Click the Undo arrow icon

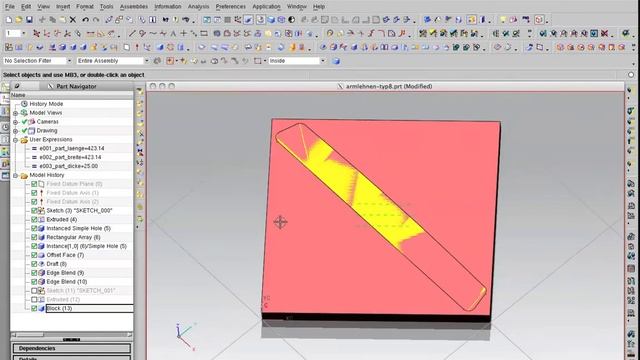(x=85, y=20)
